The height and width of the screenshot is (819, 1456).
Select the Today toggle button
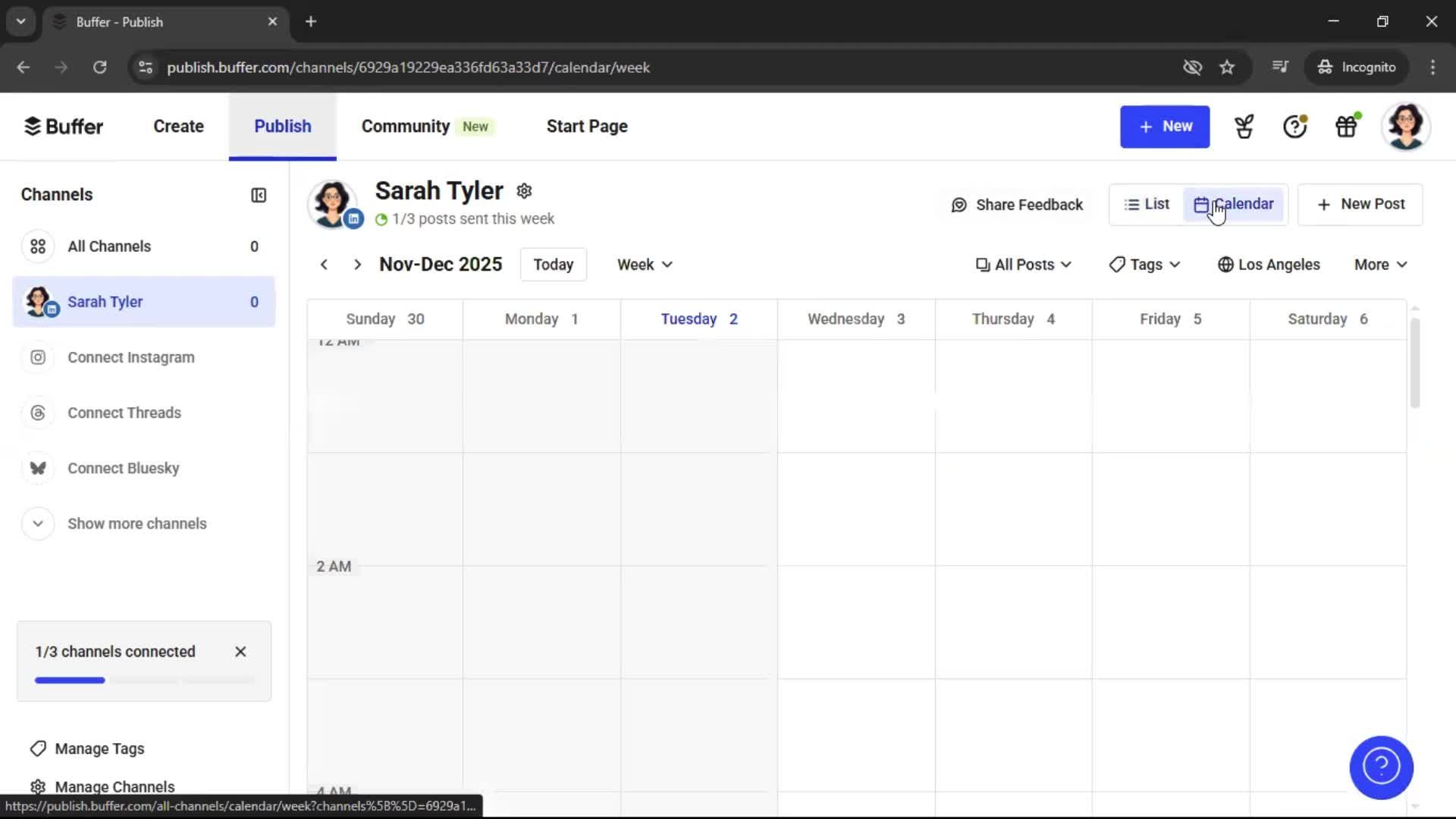coord(553,264)
